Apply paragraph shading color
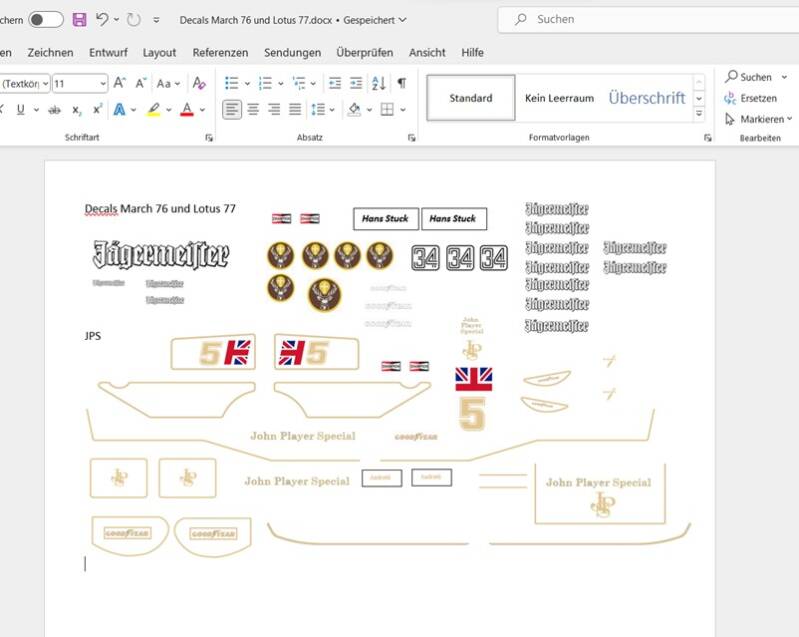This screenshot has height=637, width=799. click(x=354, y=110)
